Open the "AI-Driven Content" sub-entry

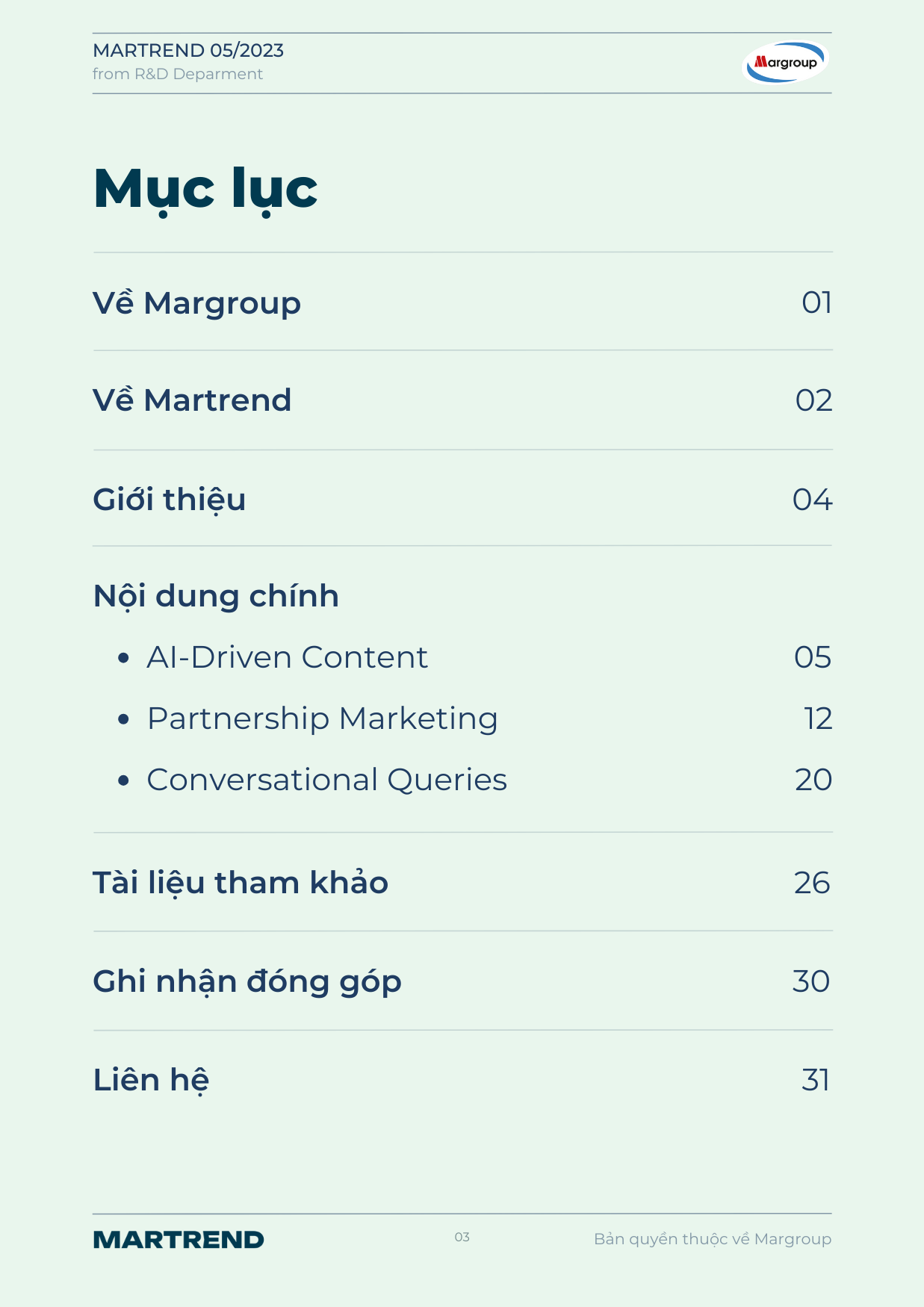287,657
